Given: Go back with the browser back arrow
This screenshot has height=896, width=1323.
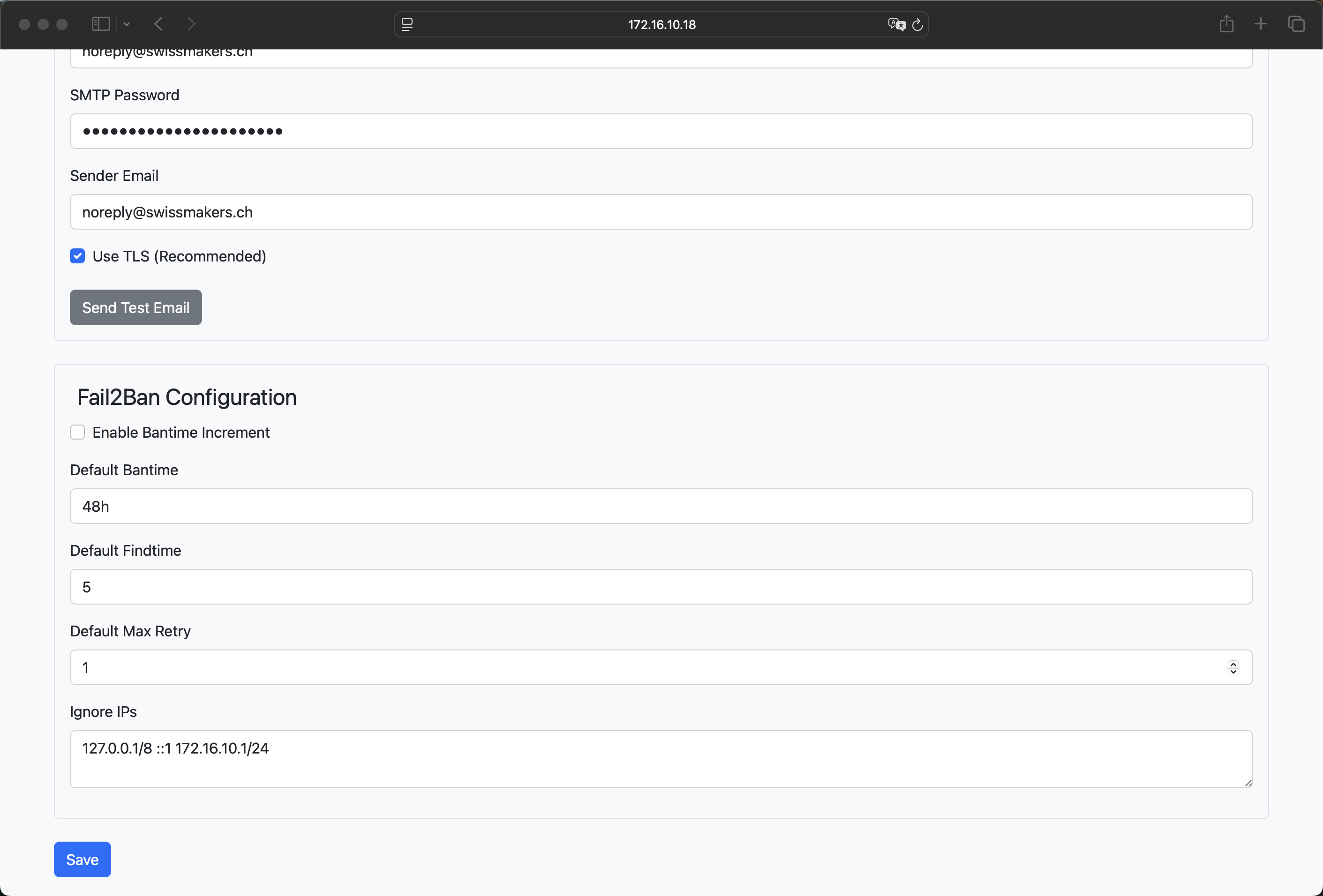Looking at the screenshot, I should click(159, 24).
